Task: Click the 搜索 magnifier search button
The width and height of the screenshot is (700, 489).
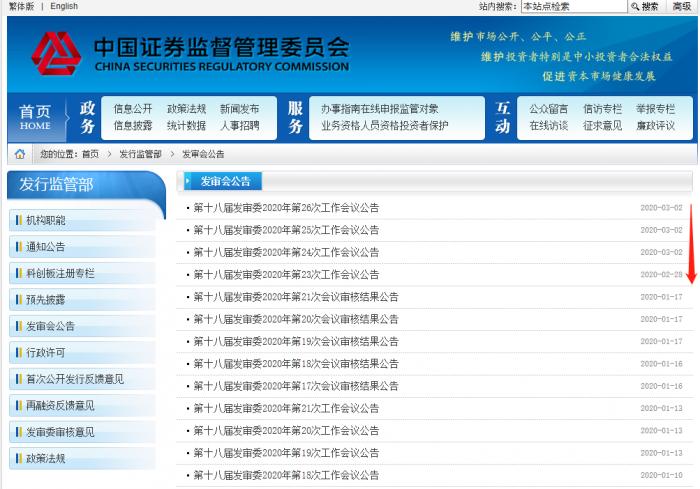Action: (645, 6)
